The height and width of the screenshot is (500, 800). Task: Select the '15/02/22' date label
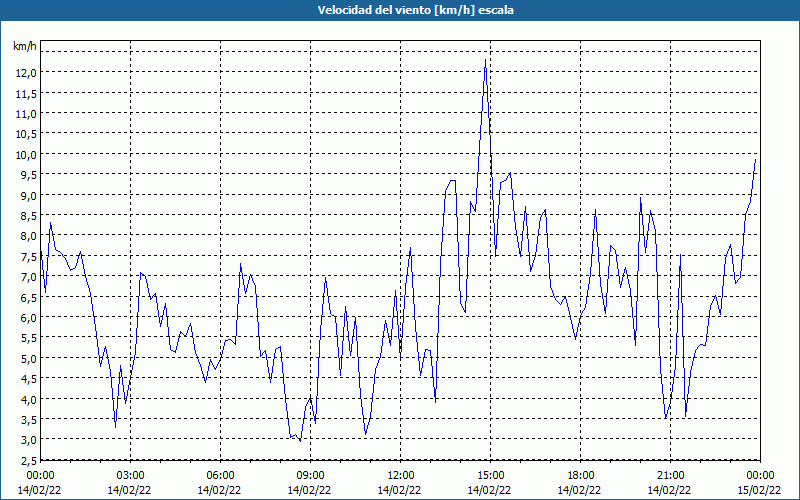759,490
